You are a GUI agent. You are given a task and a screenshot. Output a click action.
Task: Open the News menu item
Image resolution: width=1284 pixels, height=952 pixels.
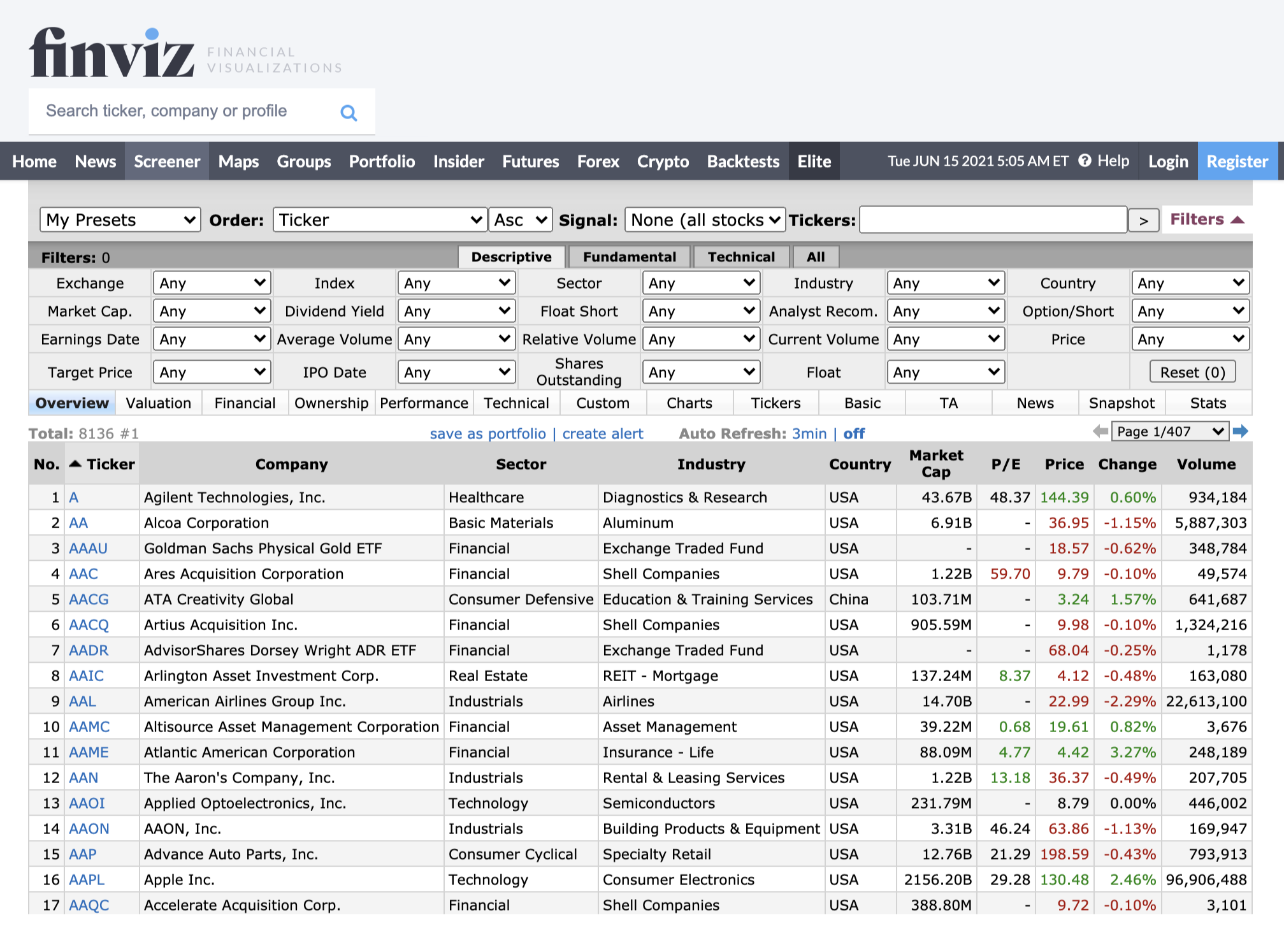click(x=96, y=161)
